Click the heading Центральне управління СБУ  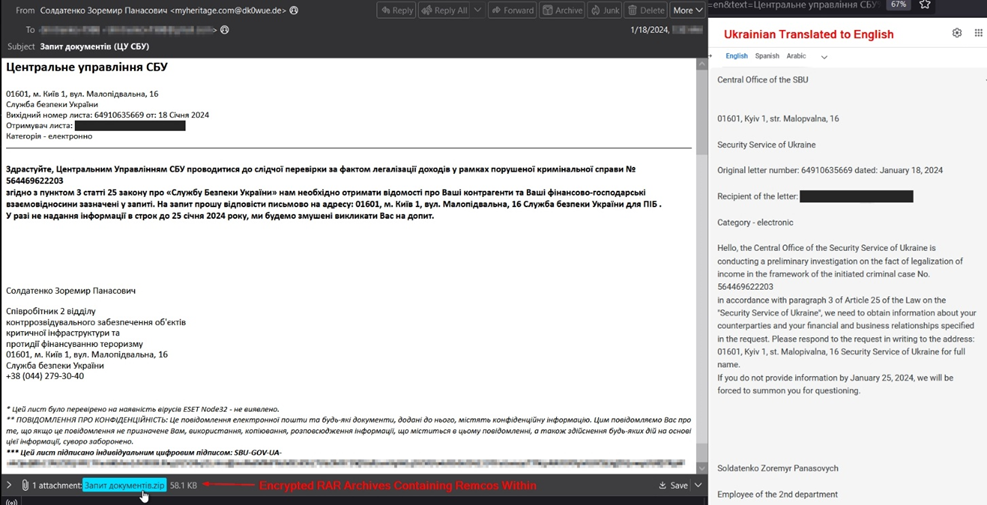click(87, 67)
